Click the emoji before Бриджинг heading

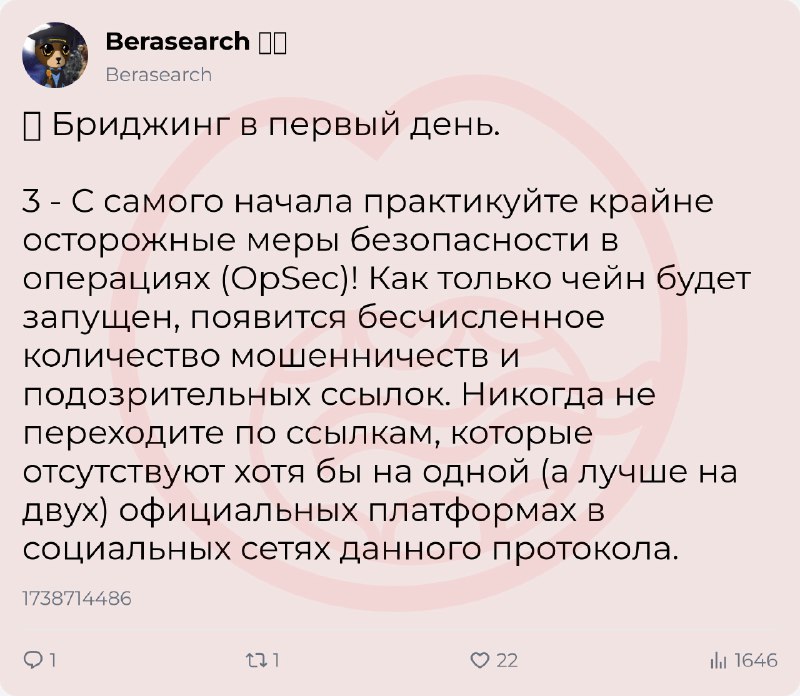tap(32, 127)
